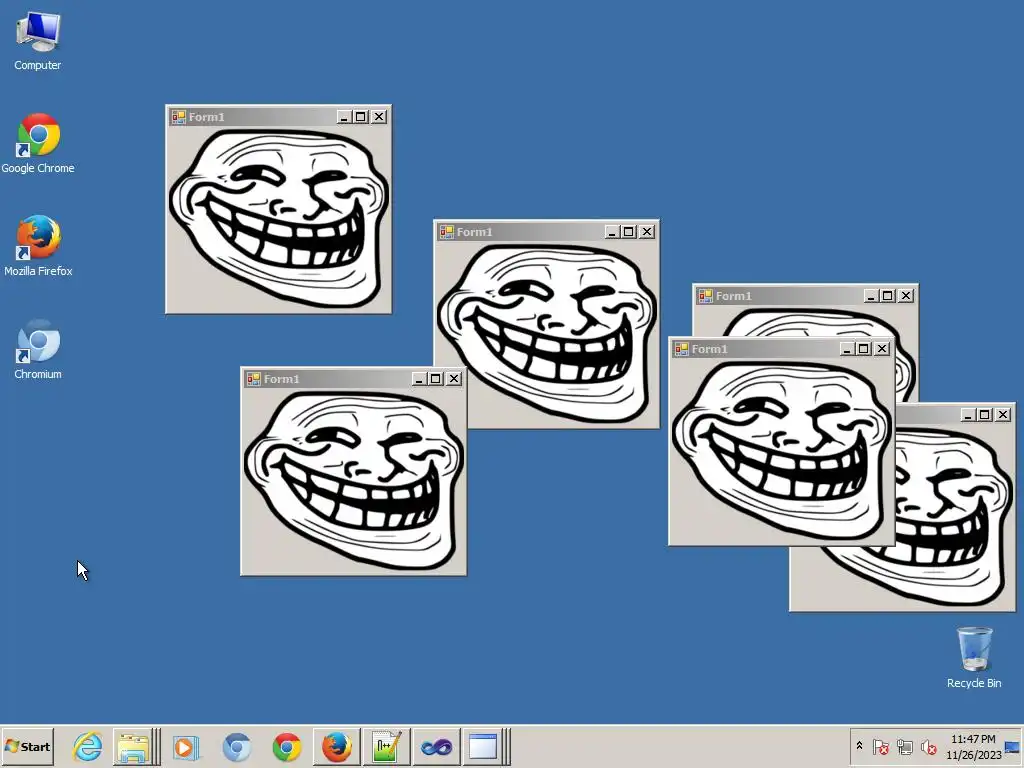Launch Internet Explorer from the taskbar
The height and width of the screenshot is (768, 1024).
tap(87, 746)
